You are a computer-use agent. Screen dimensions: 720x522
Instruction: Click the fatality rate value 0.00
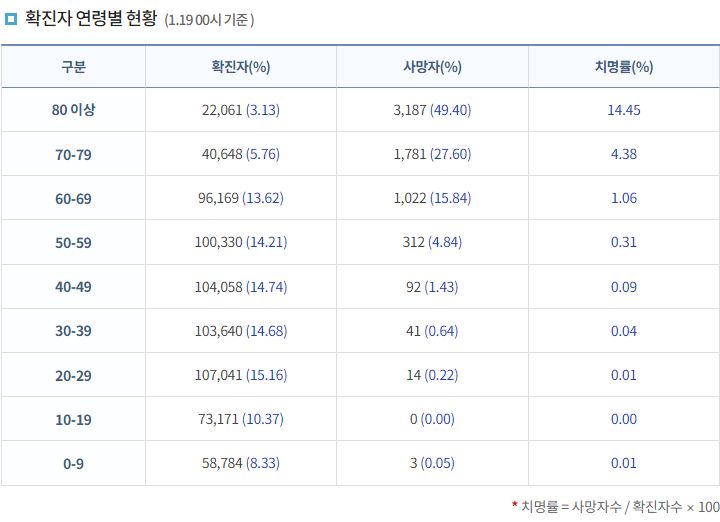pyautogui.click(x=624, y=419)
